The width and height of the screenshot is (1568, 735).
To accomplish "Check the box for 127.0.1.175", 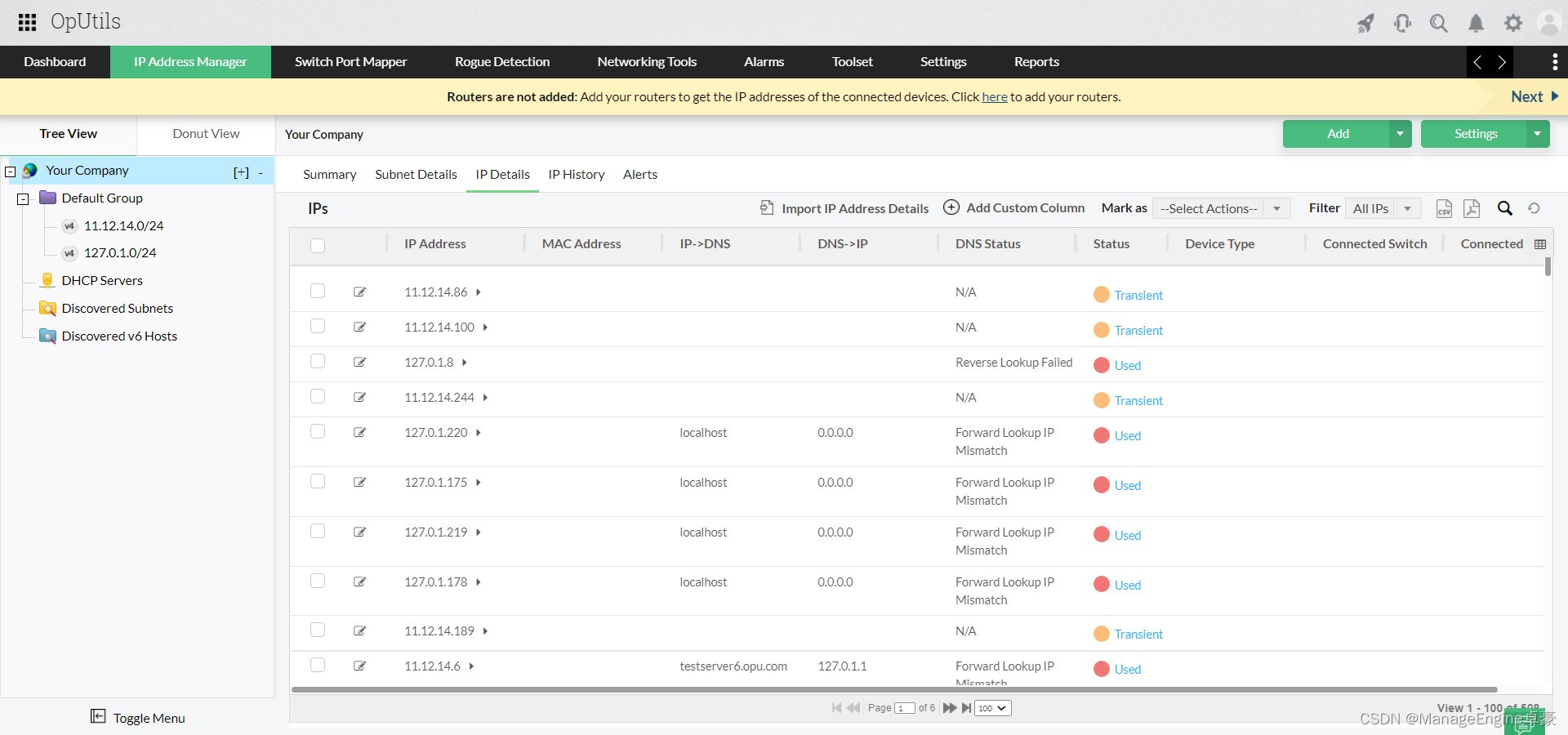I will point(318,481).
